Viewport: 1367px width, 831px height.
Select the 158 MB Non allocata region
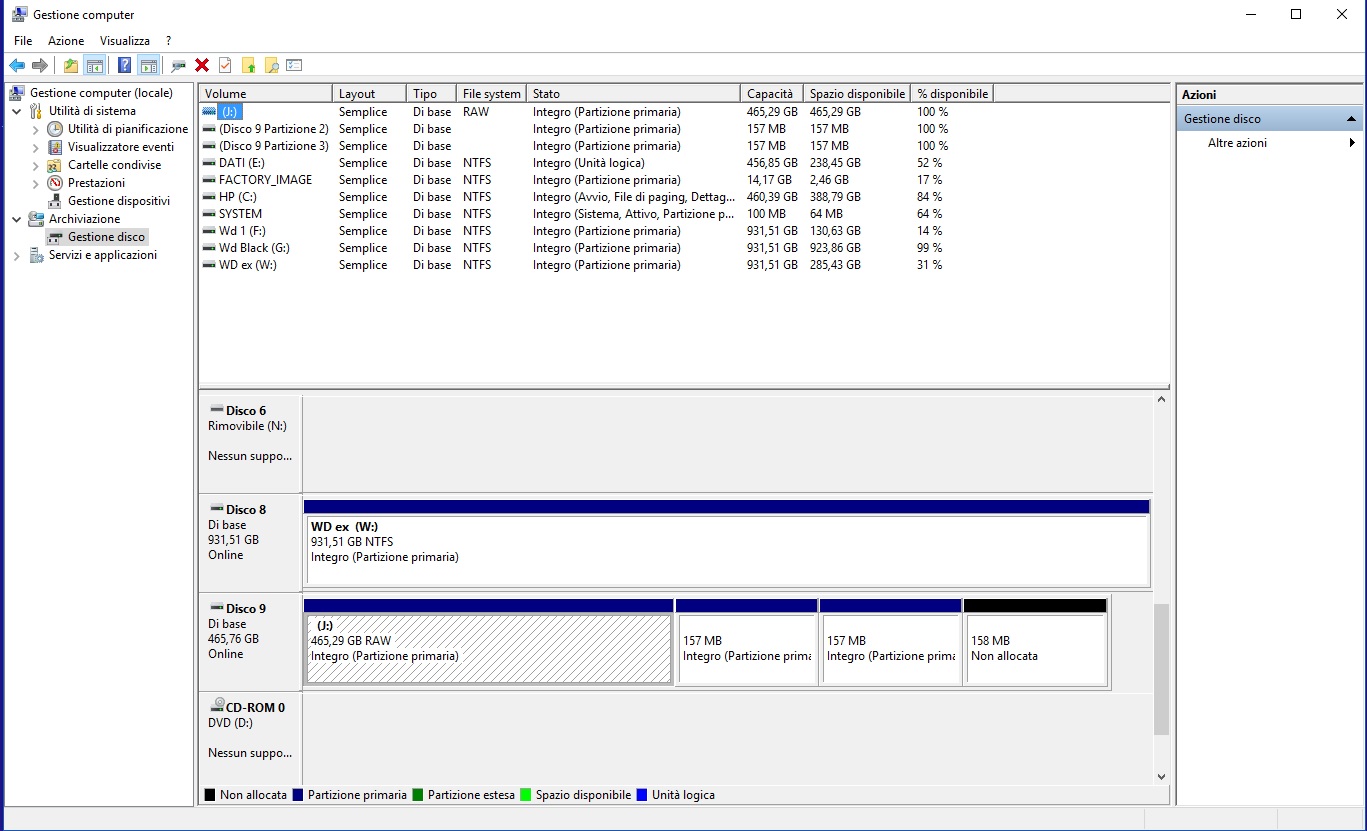click(x=1035, y=648)
